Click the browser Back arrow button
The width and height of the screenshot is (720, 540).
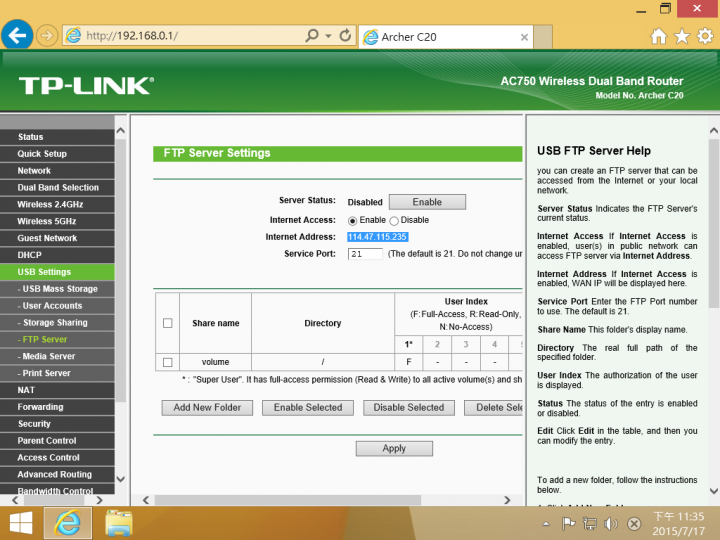(x=17, y=35)
